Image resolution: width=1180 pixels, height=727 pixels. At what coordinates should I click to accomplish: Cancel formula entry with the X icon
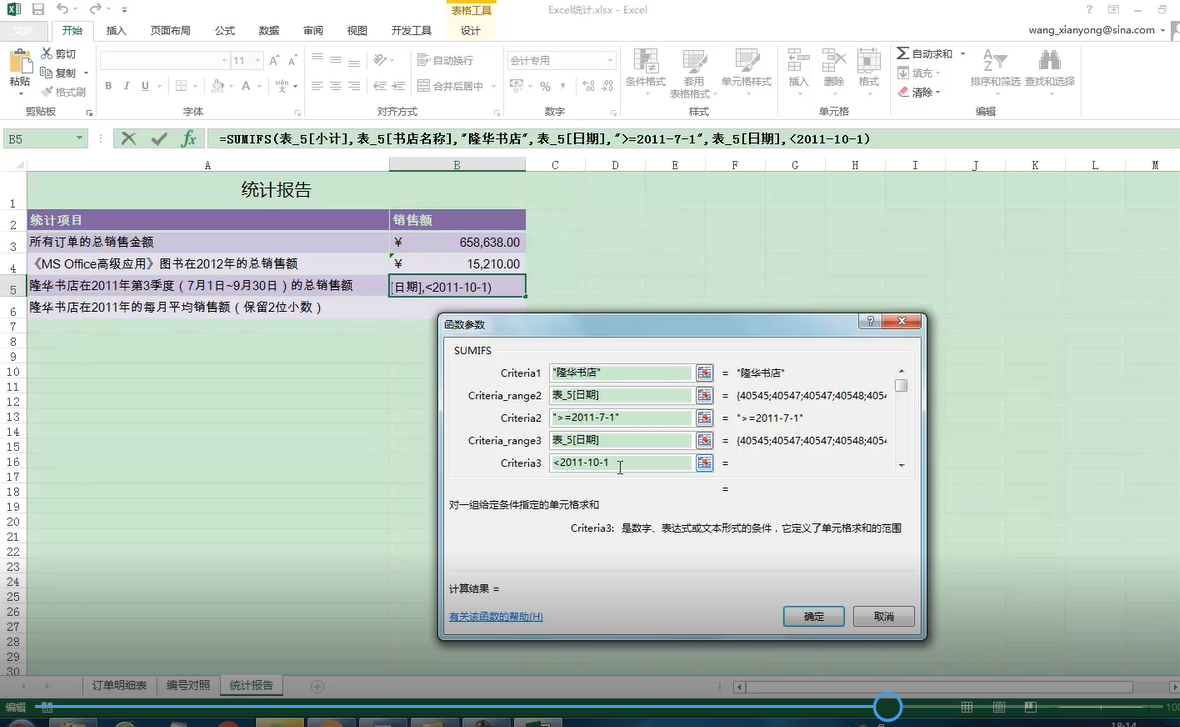coord(129,139)
